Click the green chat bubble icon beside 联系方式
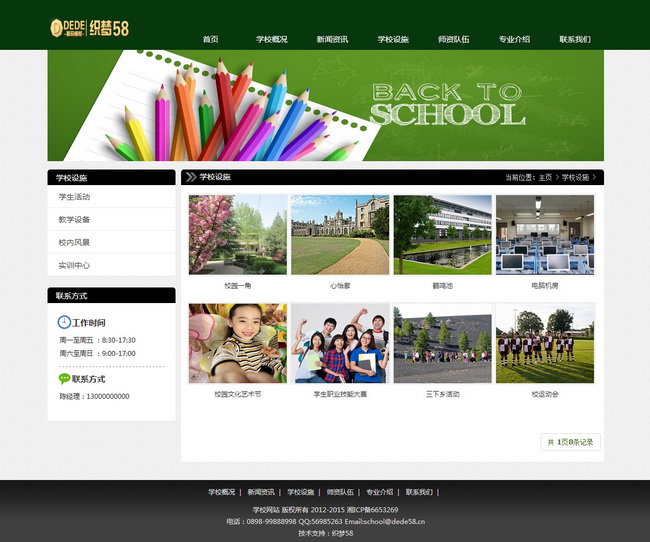This screenshot has width=650, height=542. coord(64,379)
